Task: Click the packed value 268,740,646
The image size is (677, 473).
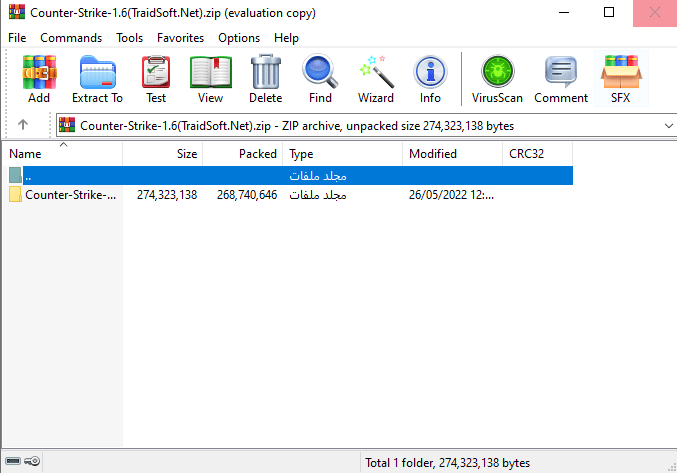Action: pos(247,195)
